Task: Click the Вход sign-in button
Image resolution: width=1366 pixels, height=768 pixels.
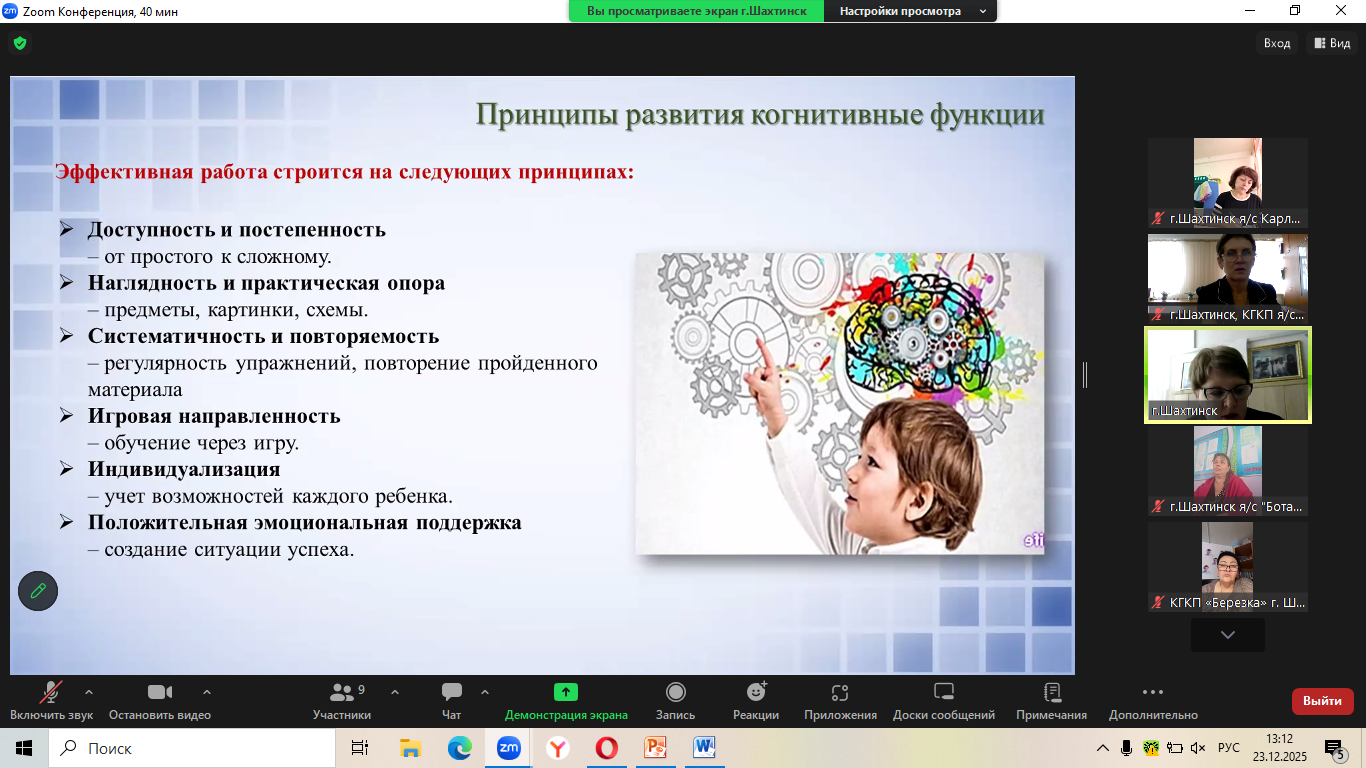Action: click(1277, 43)
